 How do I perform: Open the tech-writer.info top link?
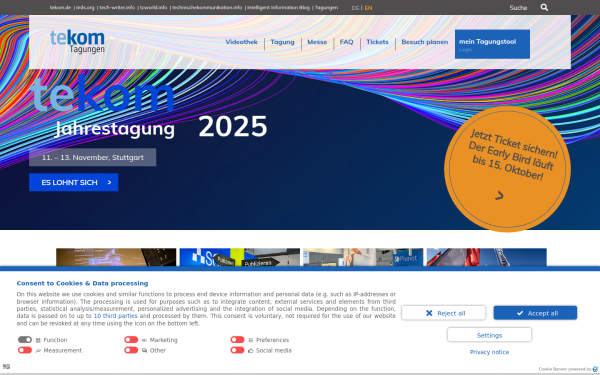117,7
